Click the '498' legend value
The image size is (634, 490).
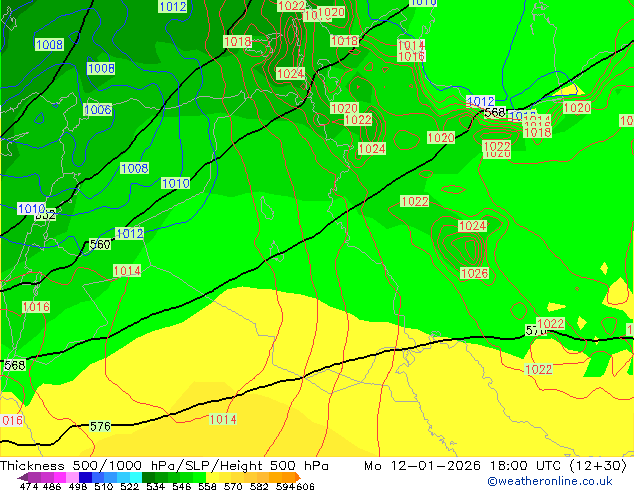click(x=78, y=486)
